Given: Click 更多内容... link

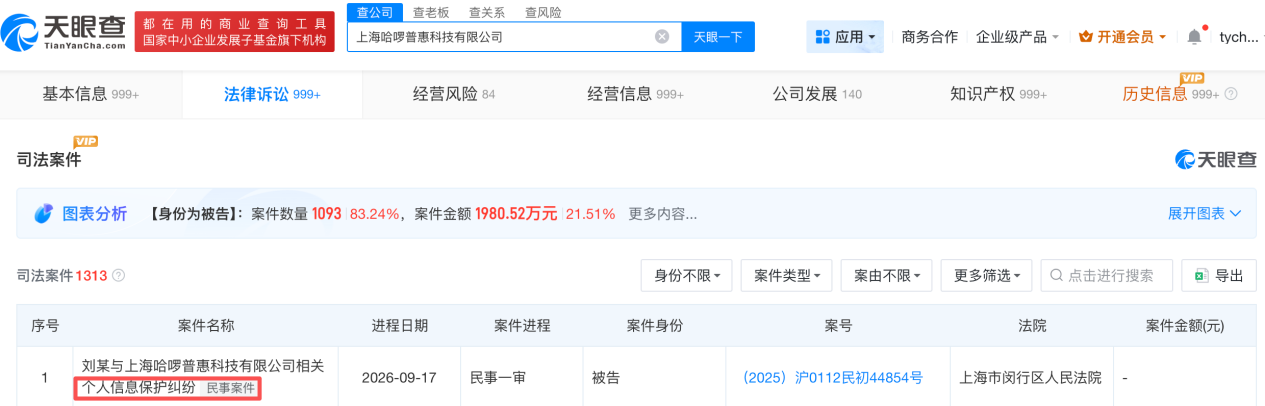Looking at the screenshot, I should (x=663, y=214).
